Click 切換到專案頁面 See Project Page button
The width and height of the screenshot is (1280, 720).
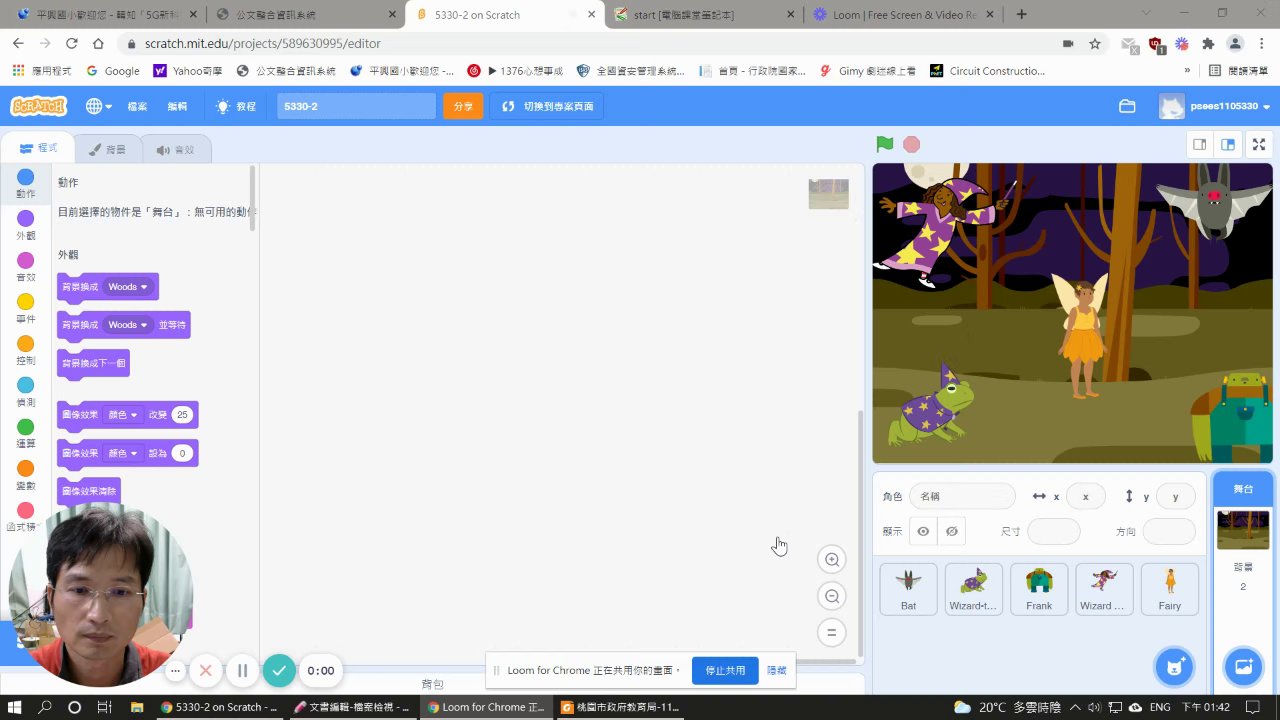[x=547, y=106]
